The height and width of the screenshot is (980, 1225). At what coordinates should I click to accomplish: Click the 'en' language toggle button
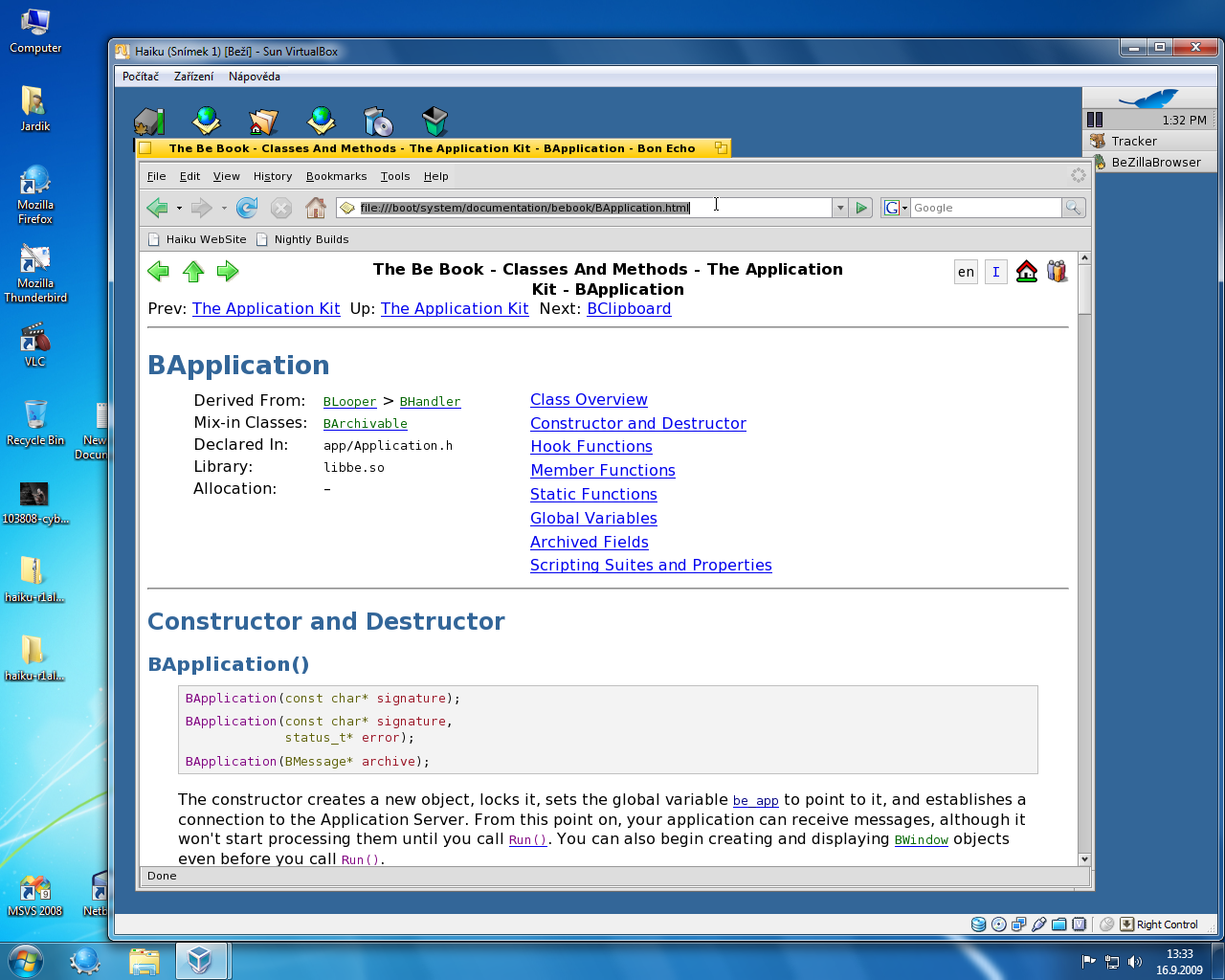[x=967, y=272]
